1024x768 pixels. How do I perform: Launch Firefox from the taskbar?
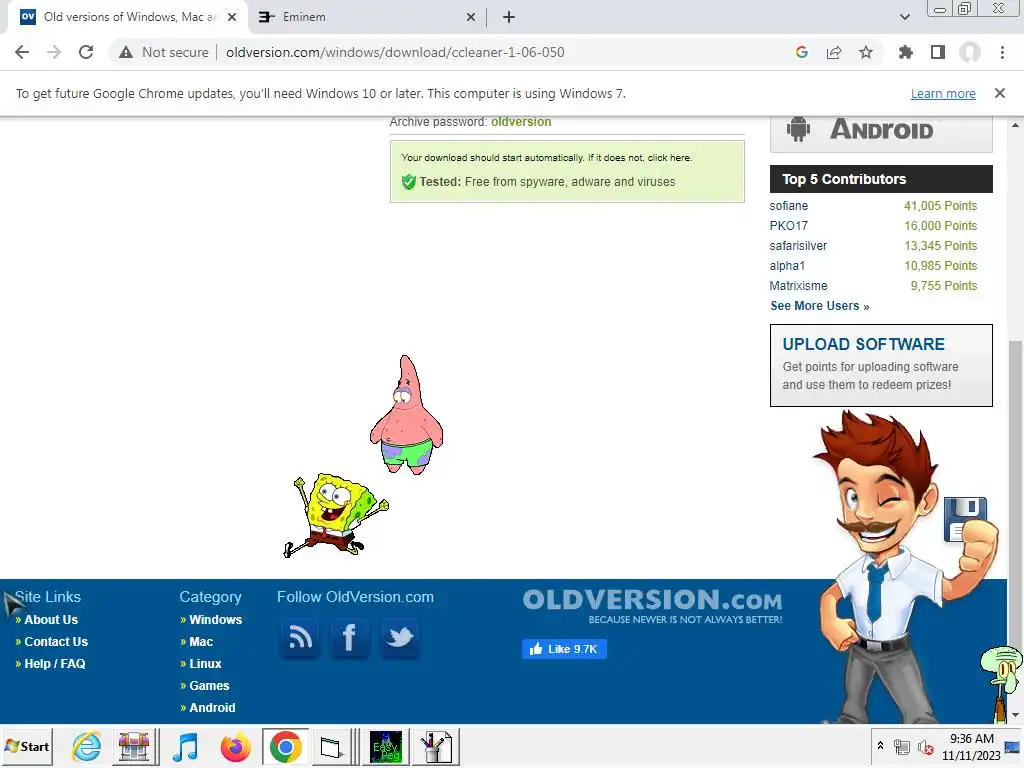coord(236,746)
